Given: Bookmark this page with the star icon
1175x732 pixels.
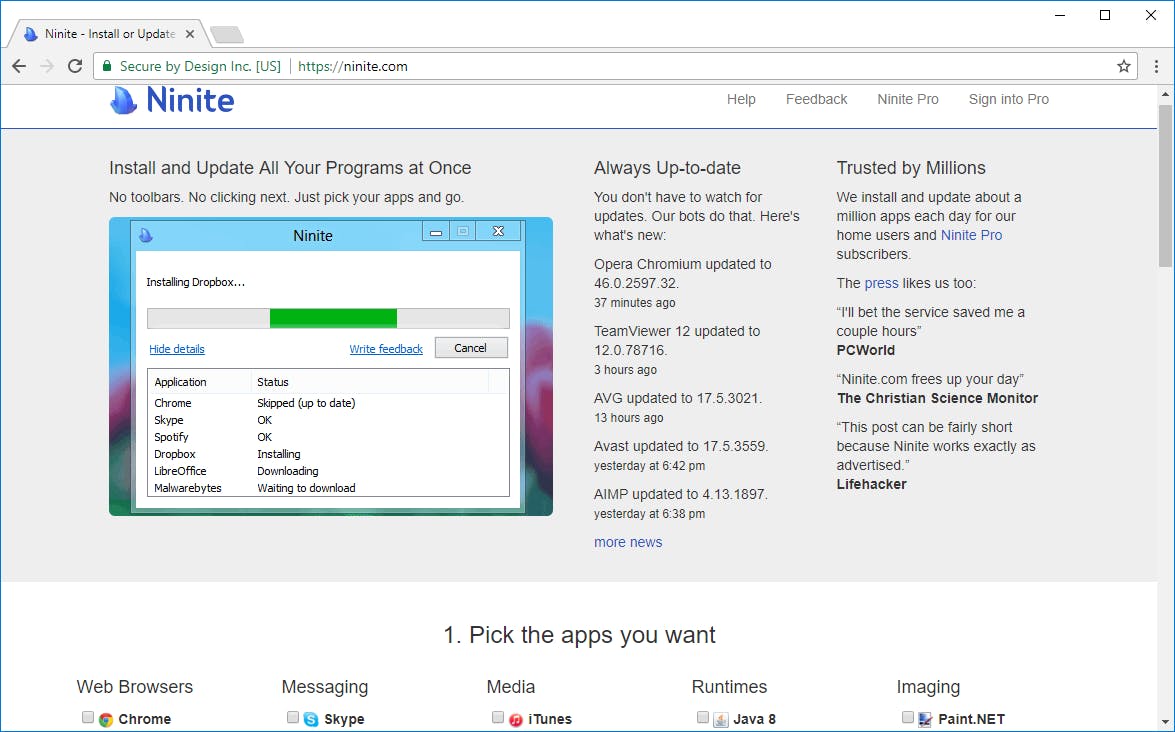Looking at the screenshot, I should click(x=1123, y=66).
